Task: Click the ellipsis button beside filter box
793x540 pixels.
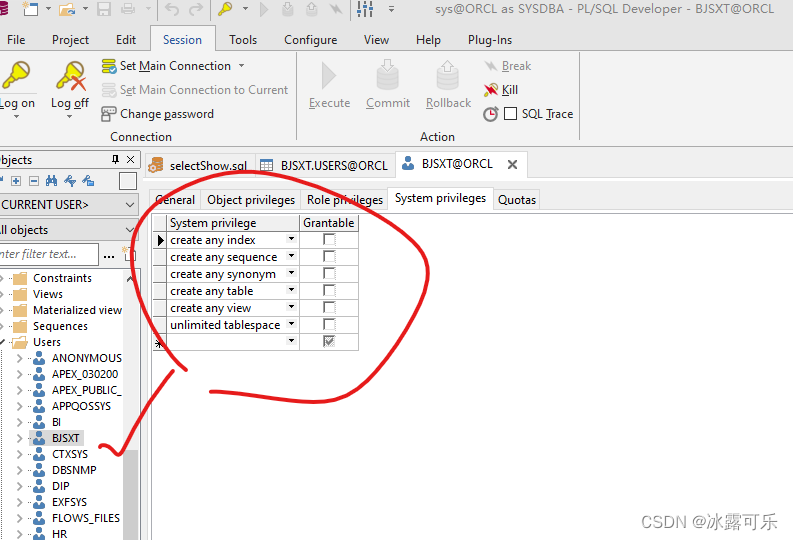Action: [x=109, y=255]
